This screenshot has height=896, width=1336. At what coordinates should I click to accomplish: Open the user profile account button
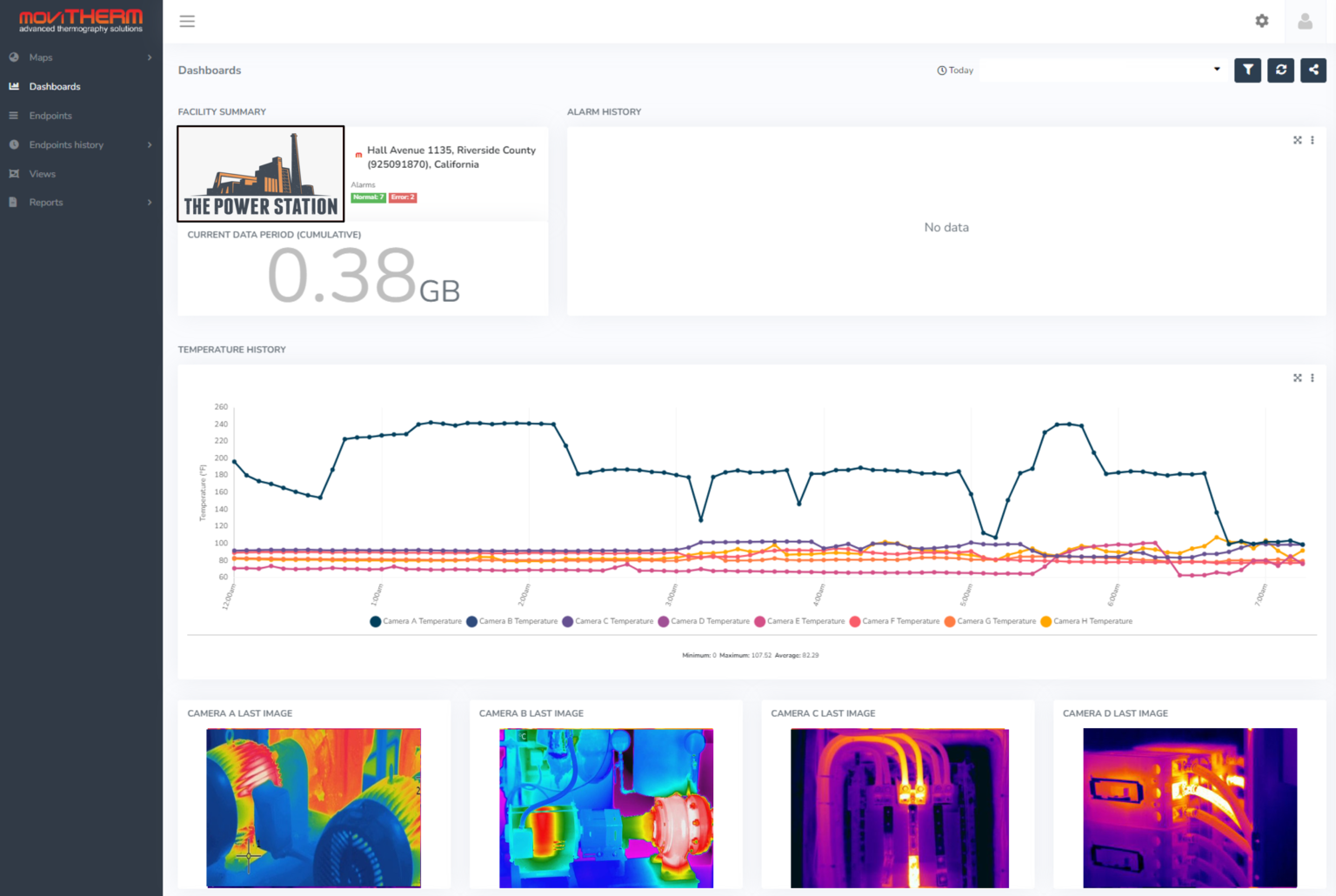[x=1306, y=20]
